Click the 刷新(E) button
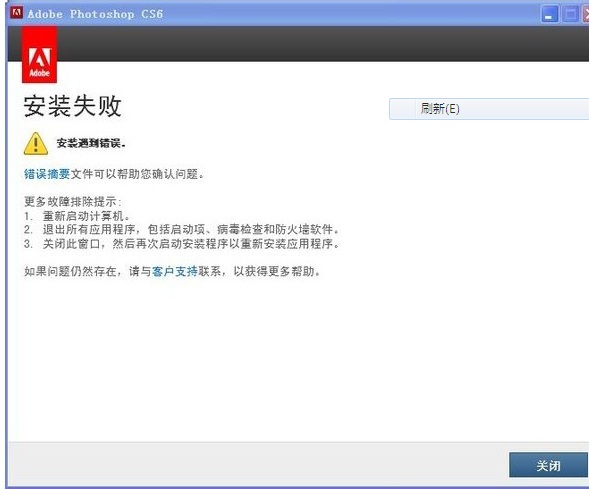Screen dimensions: 589x489 point(489,109)
